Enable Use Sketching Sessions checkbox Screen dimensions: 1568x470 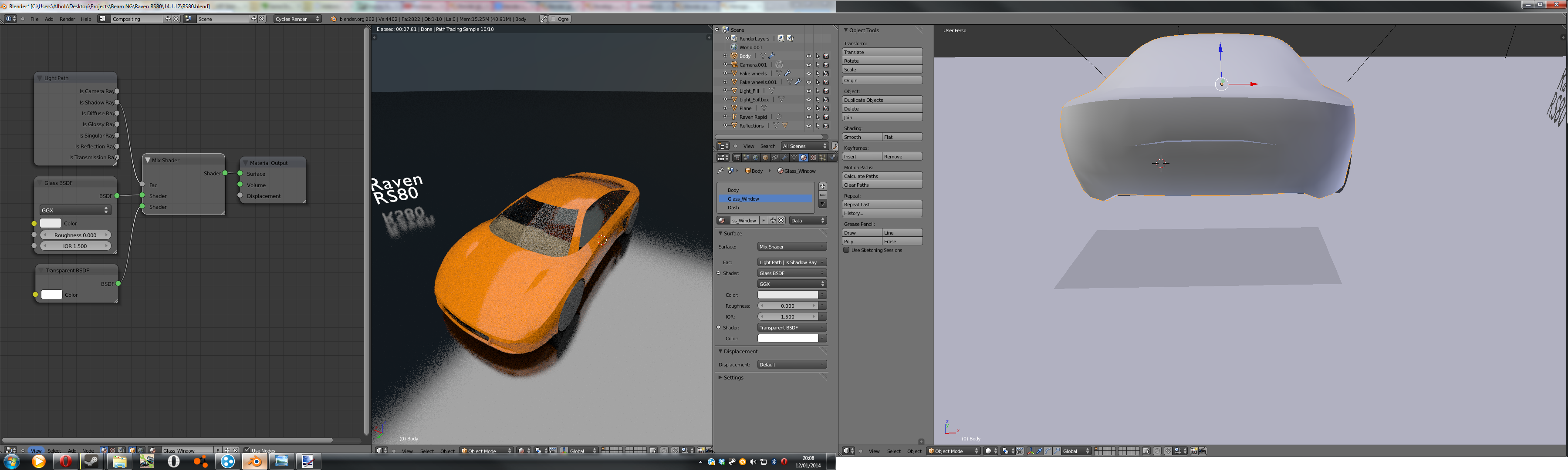[x=846, y=250]
